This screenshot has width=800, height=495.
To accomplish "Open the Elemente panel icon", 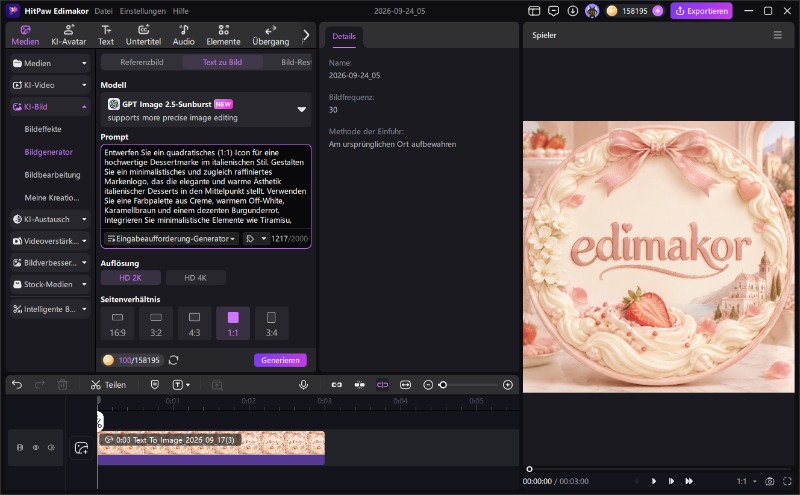I will [223, 35].
